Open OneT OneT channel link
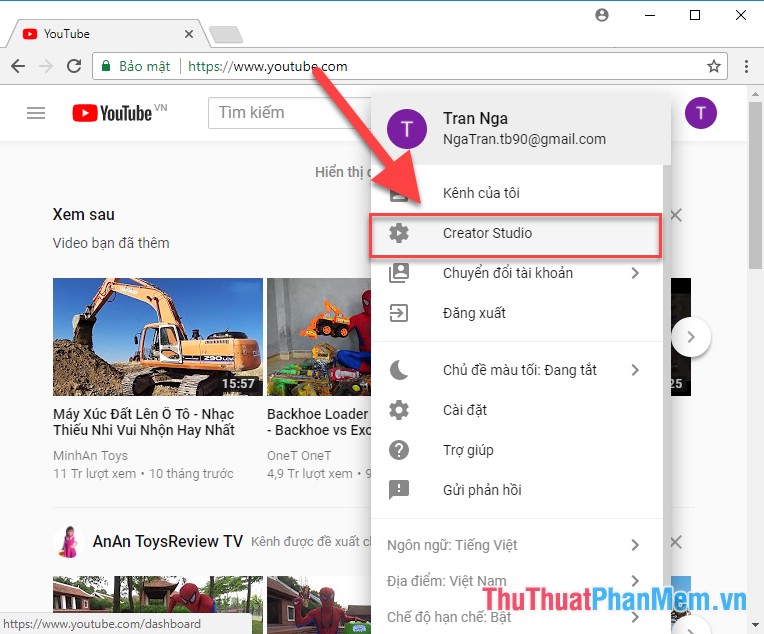764x634 pixels. coord(299,455)
